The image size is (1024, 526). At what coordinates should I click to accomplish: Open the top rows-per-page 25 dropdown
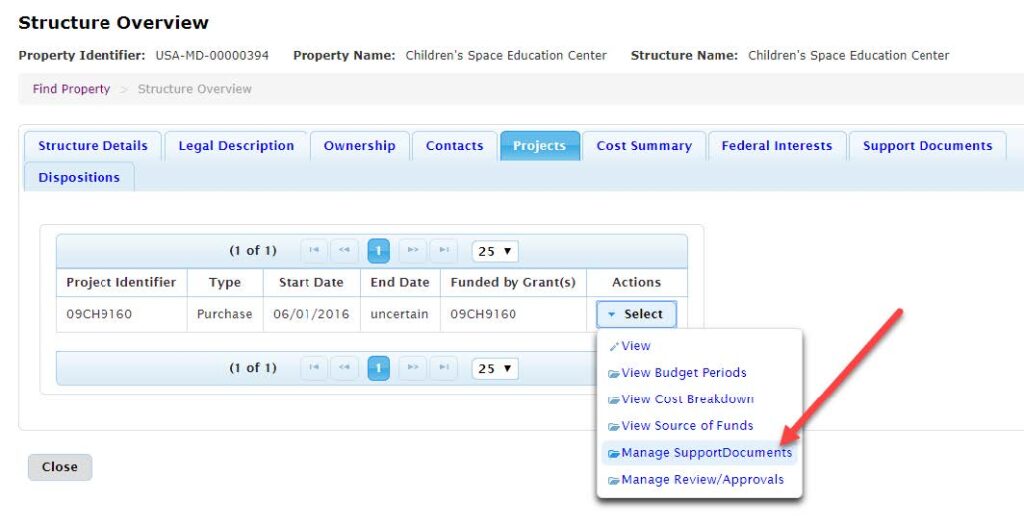495,251
